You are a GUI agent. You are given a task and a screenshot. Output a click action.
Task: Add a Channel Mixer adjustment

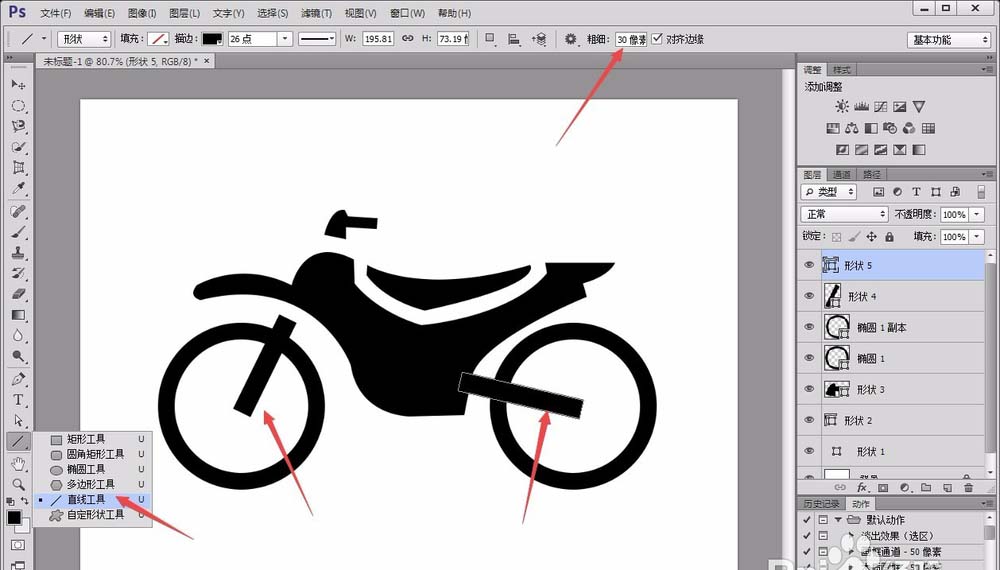tap(909, 128)
